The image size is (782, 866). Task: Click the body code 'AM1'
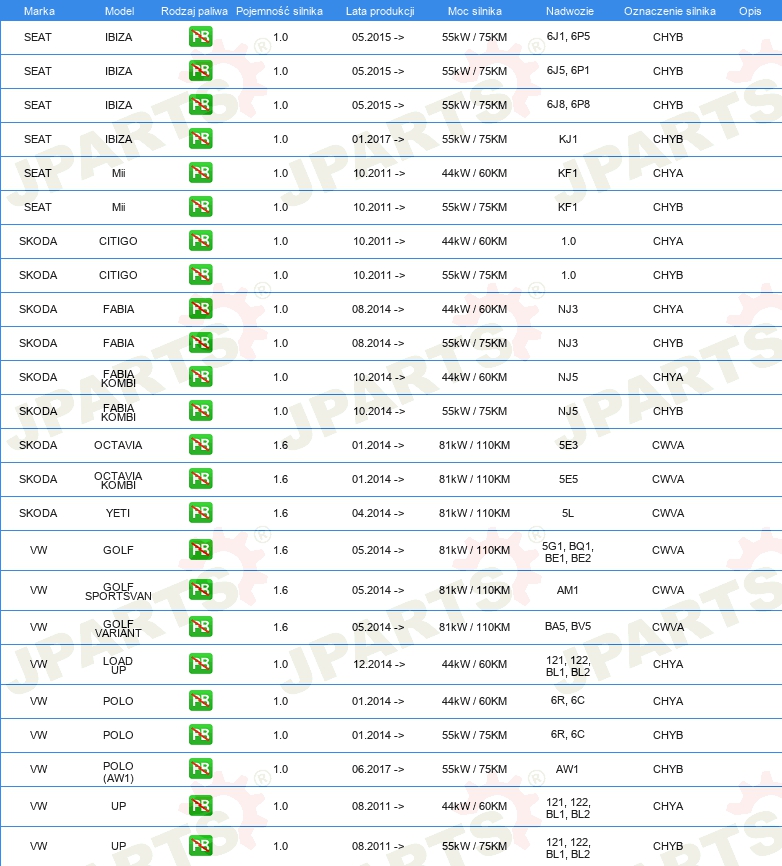[568, 590]
